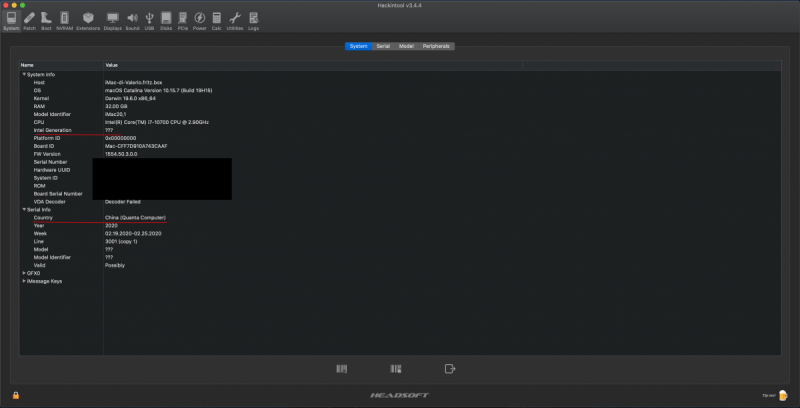Select the Valid row
This screenshot has width=800, height=408.
coord(400,265)
